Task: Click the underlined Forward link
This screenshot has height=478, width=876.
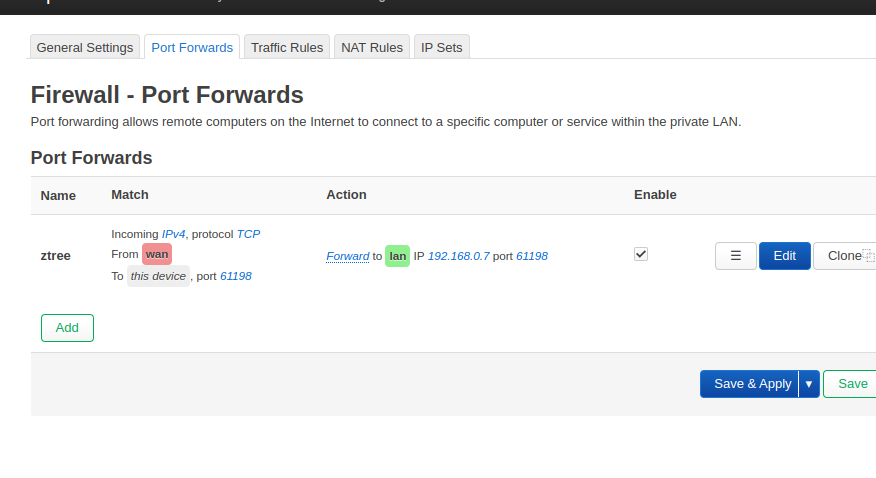Action: [347, 256]
